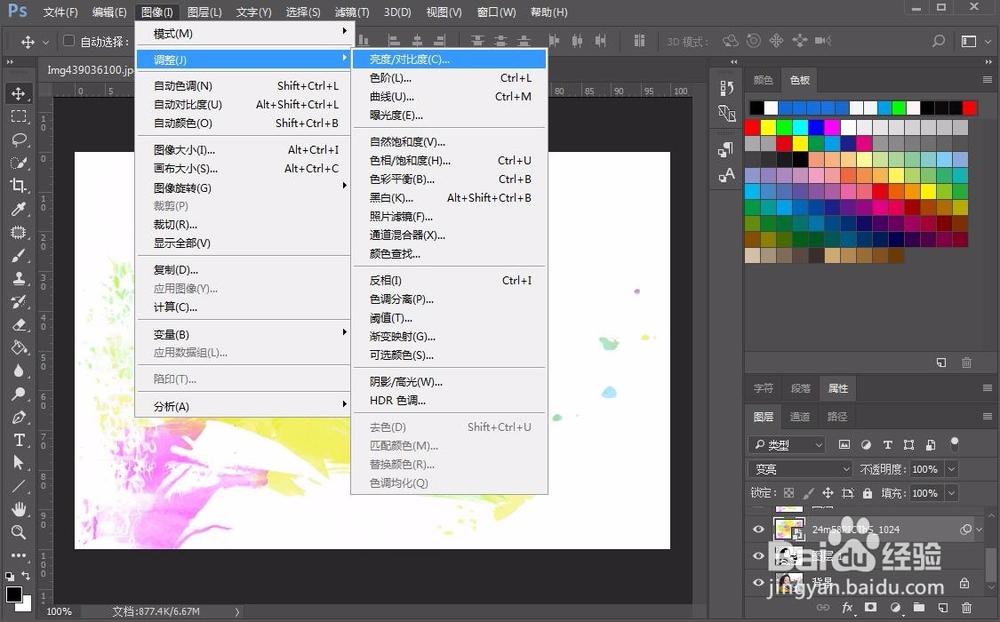Screen dimensions: 1000x622
Task: Select the Clone Stamp tool
Action: pyautogui.click(x=18, y=278)
